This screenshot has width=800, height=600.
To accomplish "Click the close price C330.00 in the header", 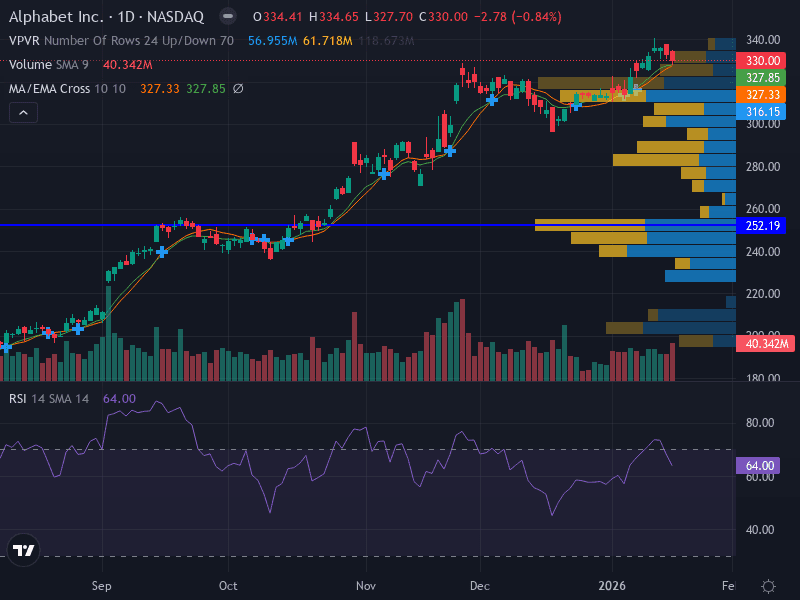I will pyautogui.click(x=443, y=17).
